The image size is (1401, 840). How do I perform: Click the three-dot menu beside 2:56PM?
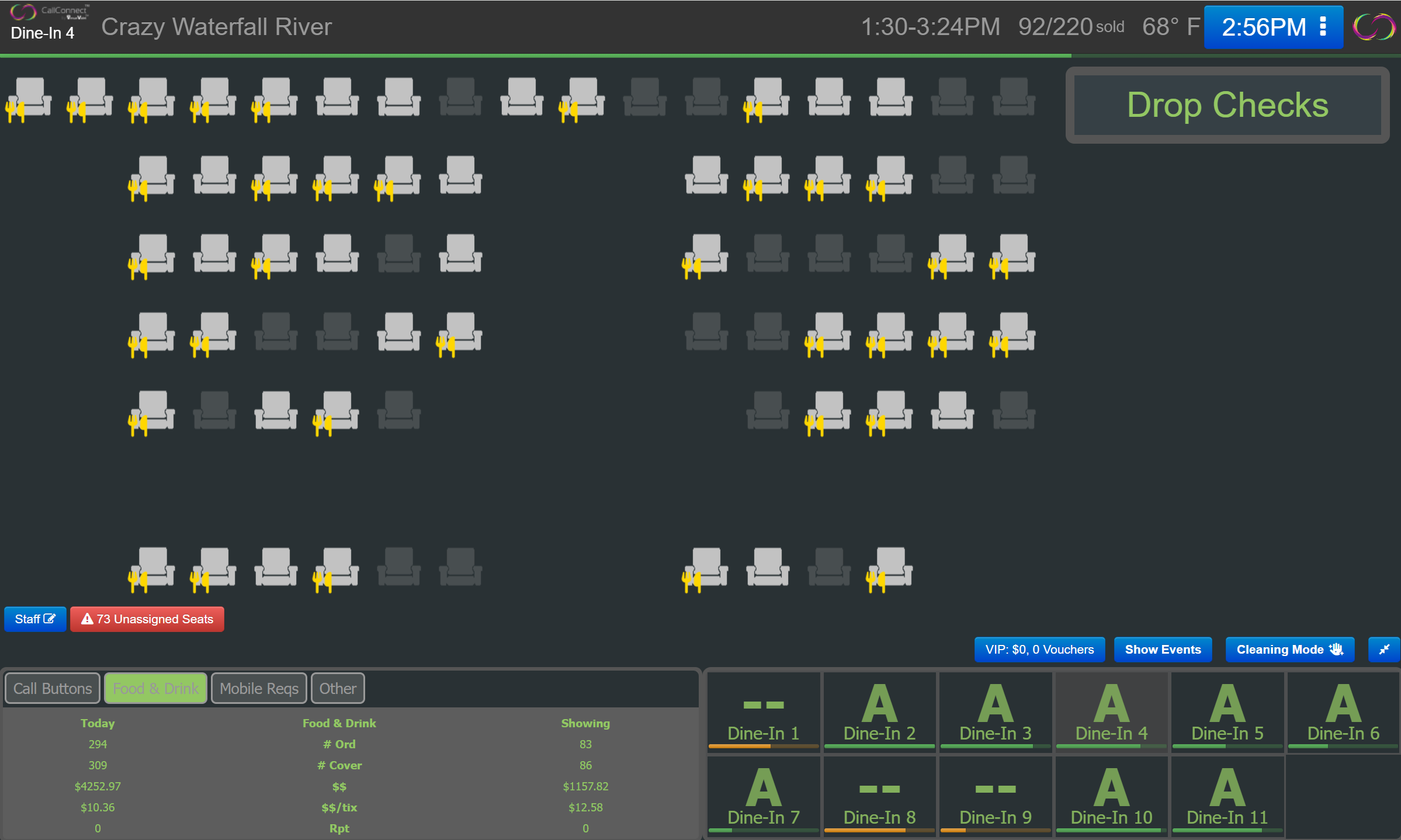coord(1323,27)
